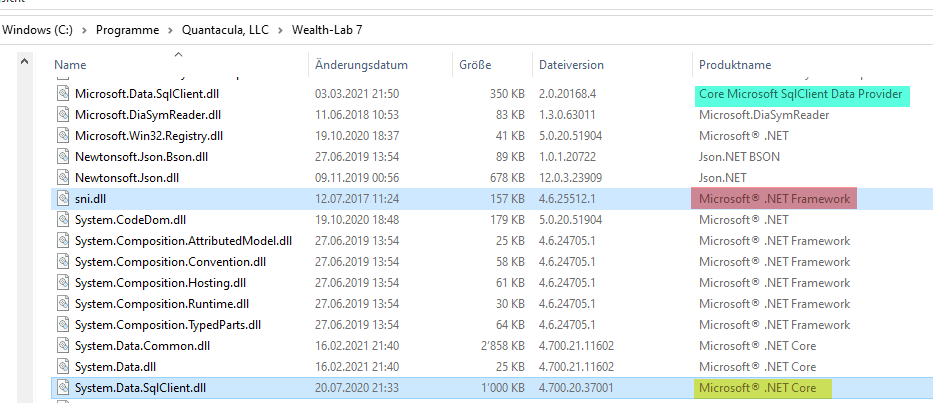Navigate to Windows (C:) in breadcrumb

point(37,30)
